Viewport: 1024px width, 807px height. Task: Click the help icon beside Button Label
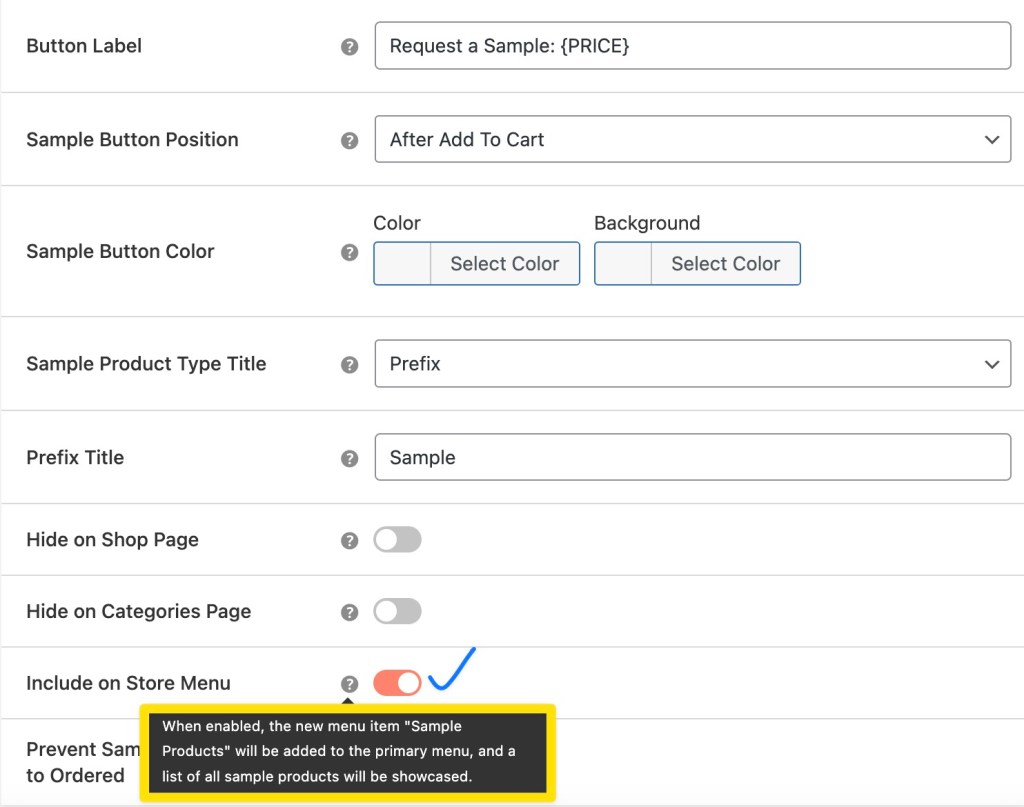349,46
